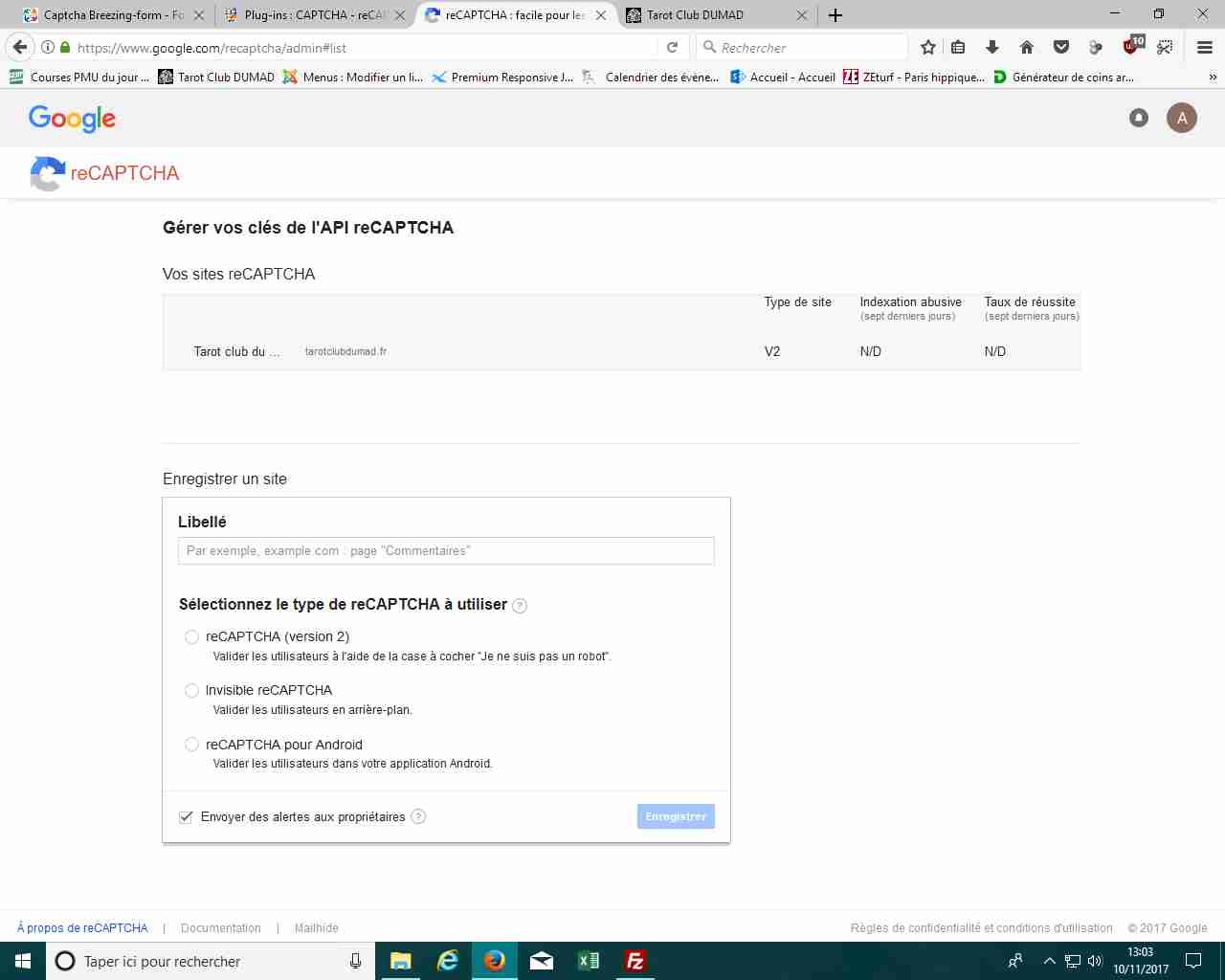1225x980 pixels.
Task: Switch to Tarot Club DUMAD tab
Action: pos(716,15)
